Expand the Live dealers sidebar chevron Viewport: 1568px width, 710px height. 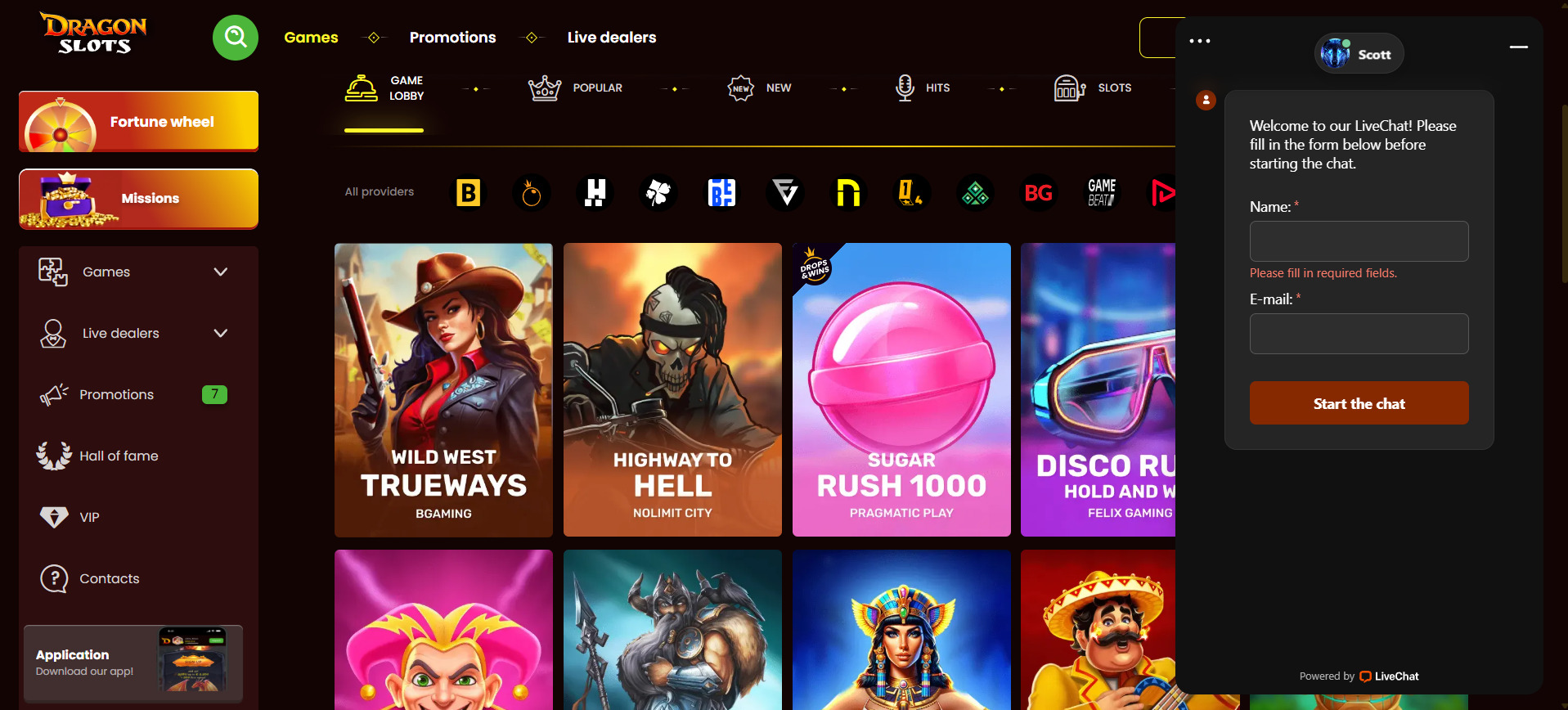[221, 333]
